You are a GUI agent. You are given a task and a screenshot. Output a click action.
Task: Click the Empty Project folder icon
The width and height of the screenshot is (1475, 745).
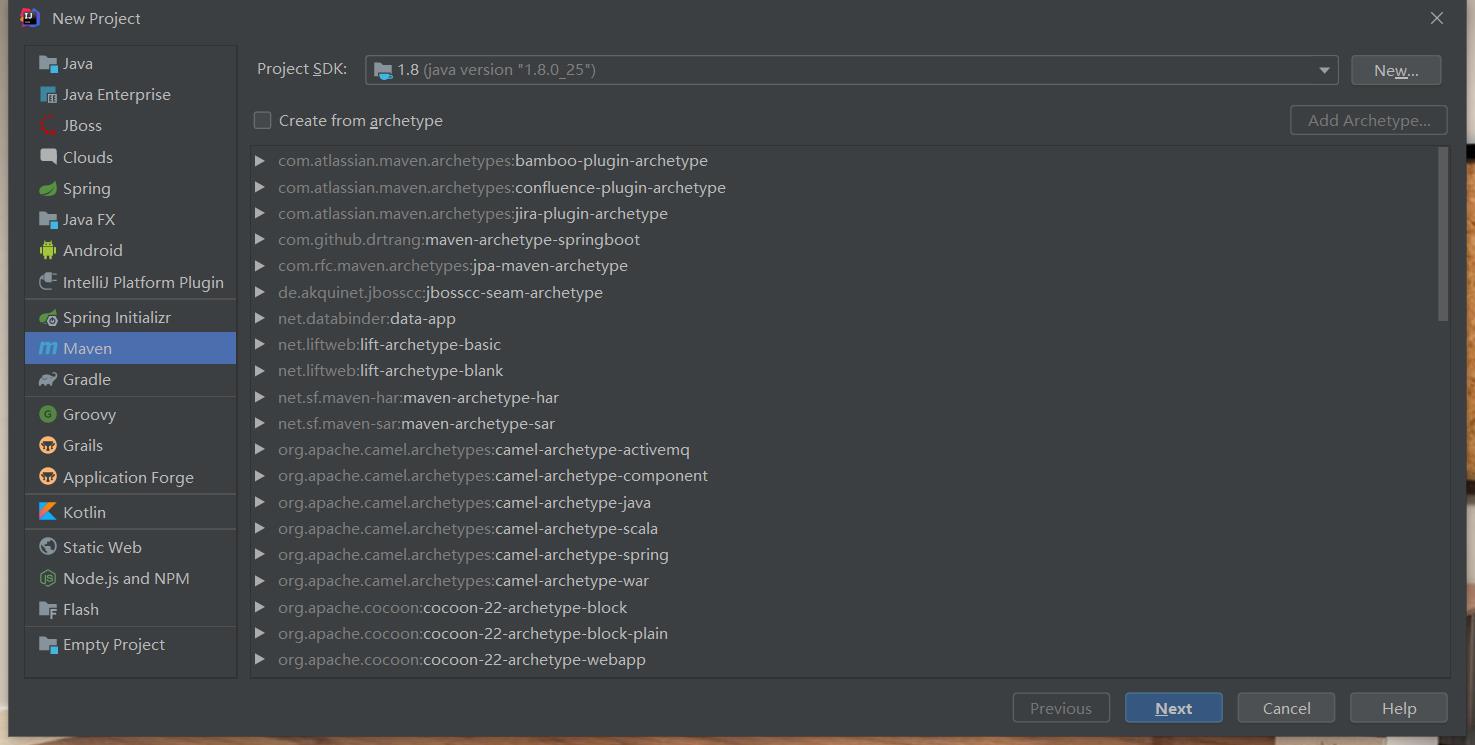pos(48,645)
